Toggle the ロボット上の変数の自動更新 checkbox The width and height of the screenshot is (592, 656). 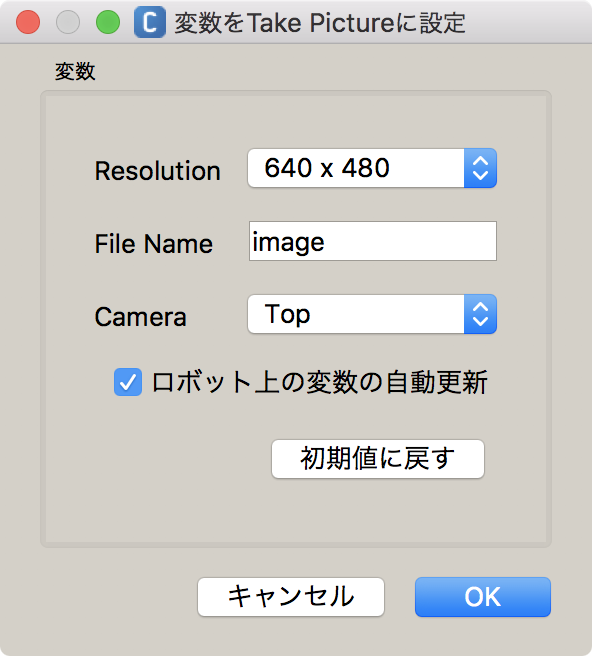point(128,382)
